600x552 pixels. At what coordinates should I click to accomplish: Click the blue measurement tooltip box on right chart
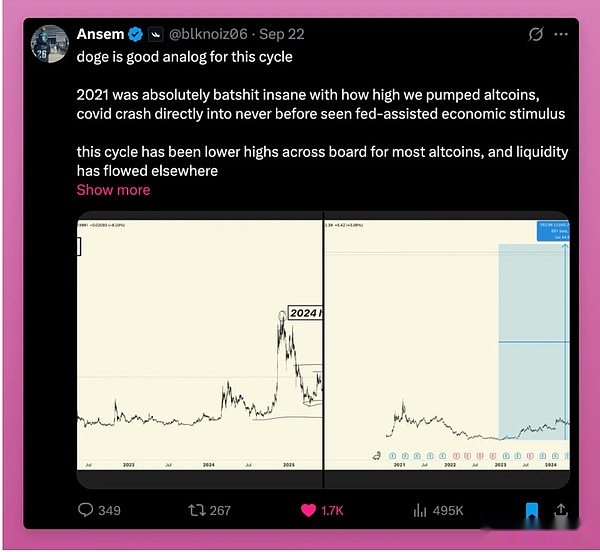tap(553, 231)
